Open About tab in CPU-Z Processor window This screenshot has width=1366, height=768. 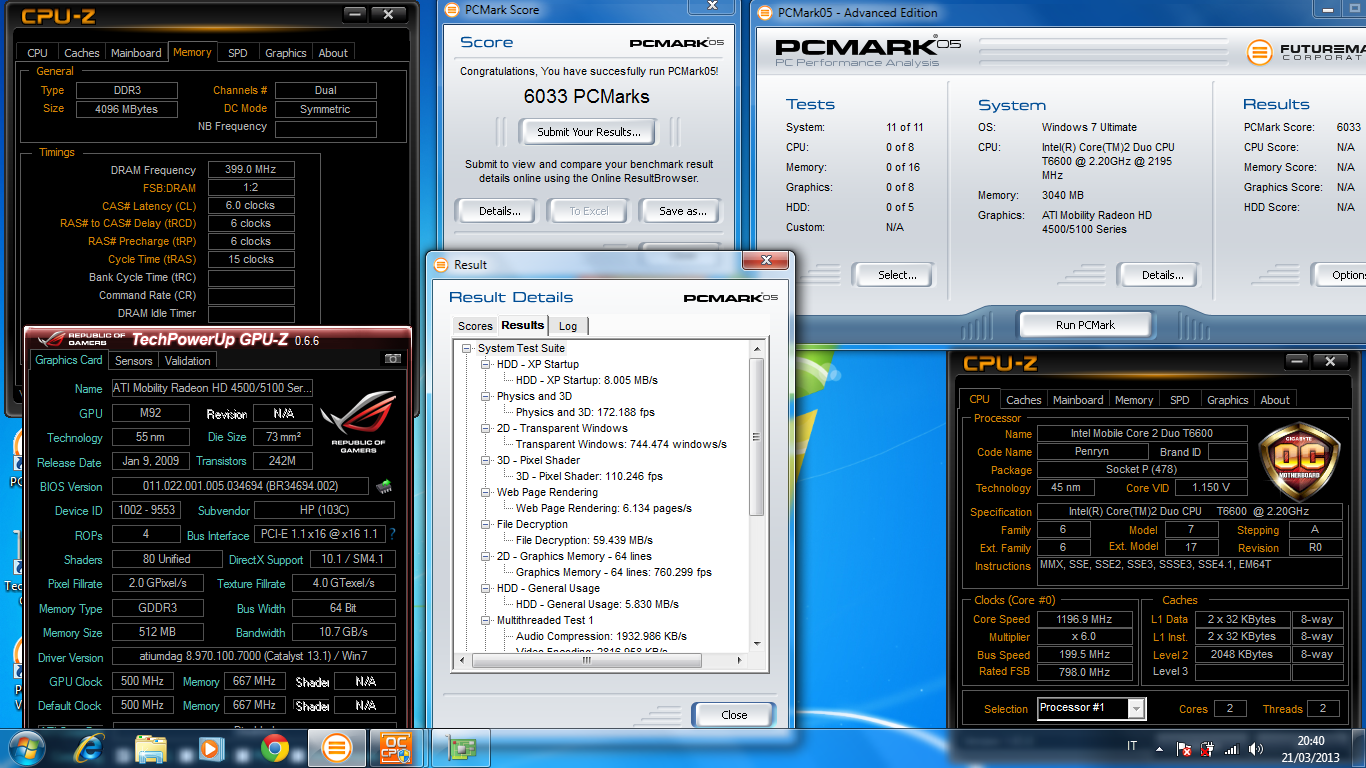click(x=1275, y=400)
